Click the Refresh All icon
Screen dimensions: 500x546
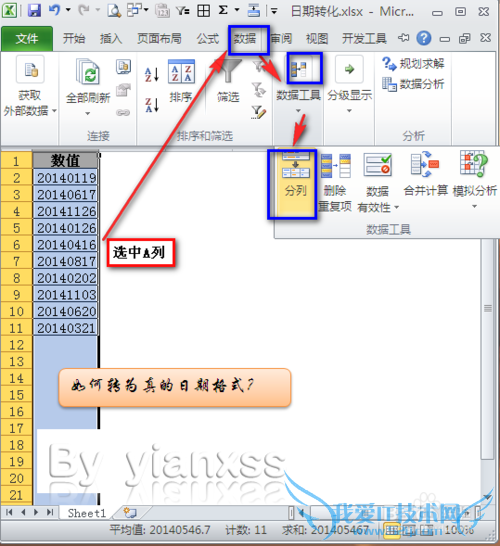pyautogui.click(x=88, y=71)
